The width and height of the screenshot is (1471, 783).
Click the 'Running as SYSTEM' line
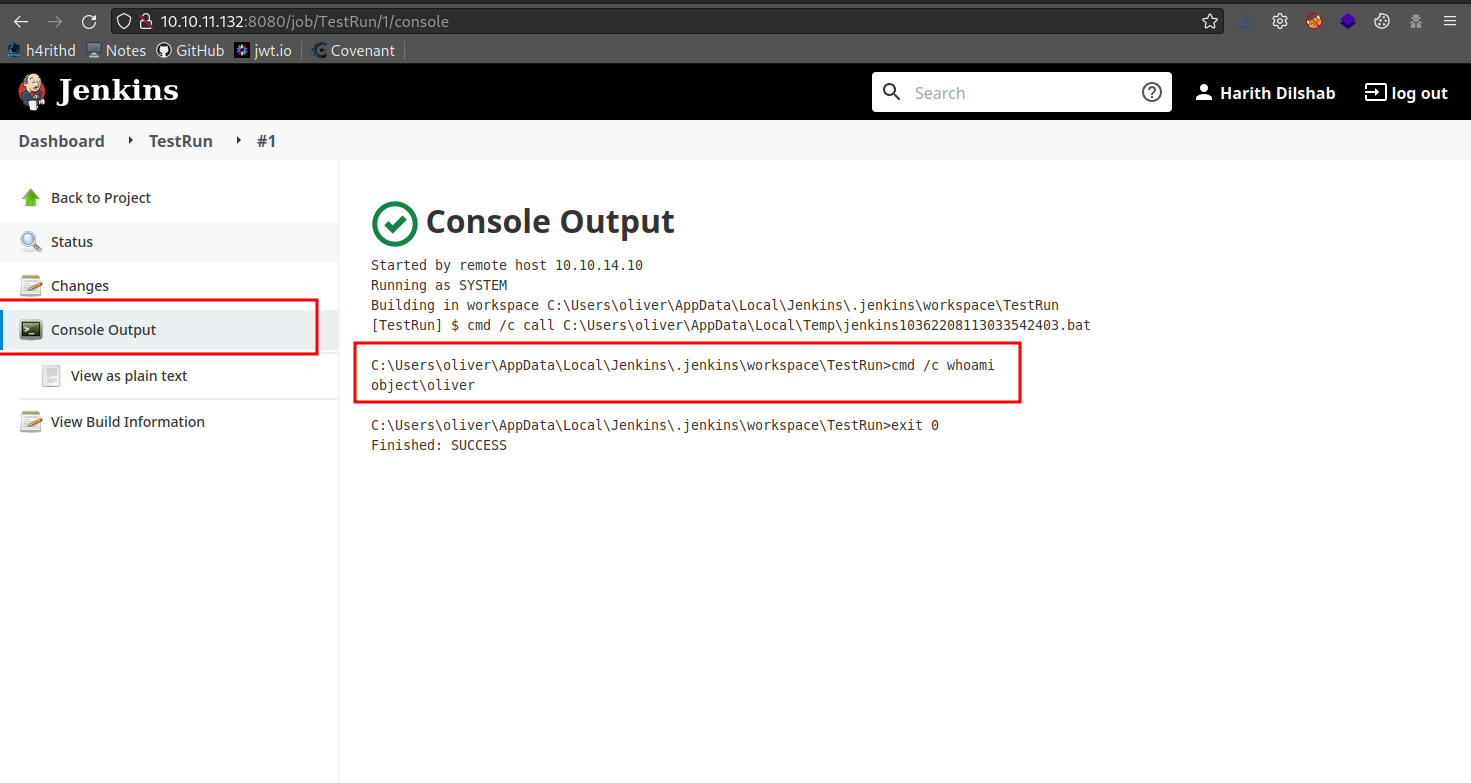click(439, 286)
